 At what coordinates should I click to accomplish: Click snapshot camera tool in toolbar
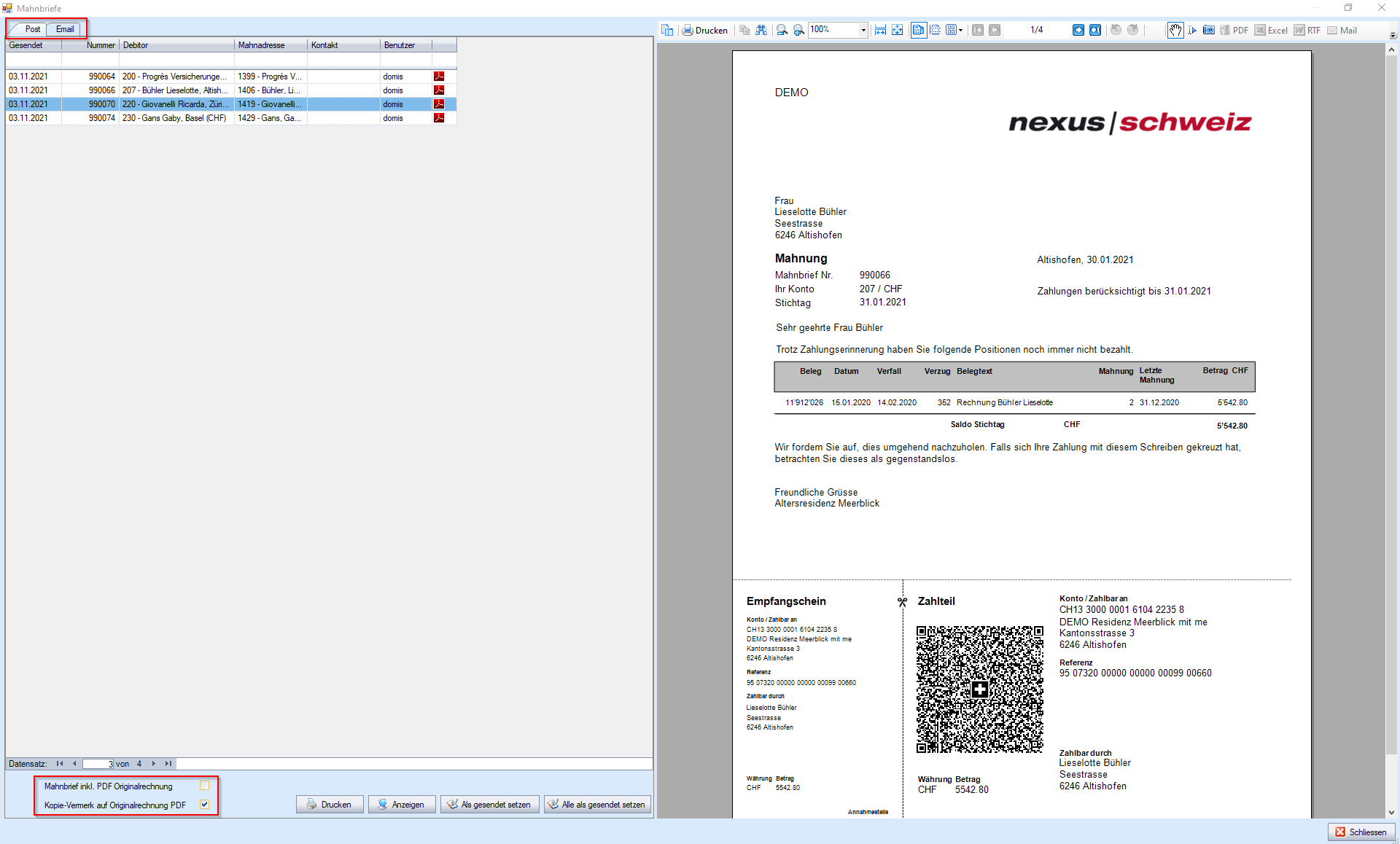tap(1208, 30)
